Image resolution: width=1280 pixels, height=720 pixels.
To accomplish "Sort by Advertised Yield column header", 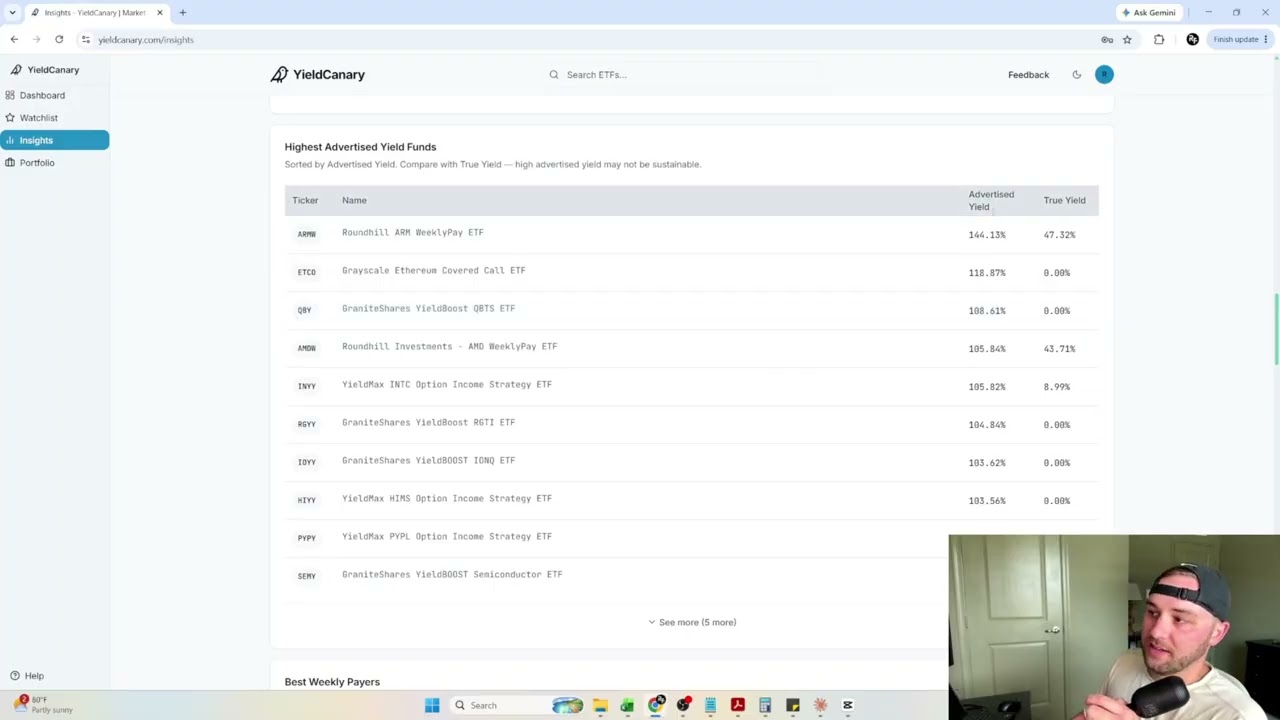I will point(991,201).
